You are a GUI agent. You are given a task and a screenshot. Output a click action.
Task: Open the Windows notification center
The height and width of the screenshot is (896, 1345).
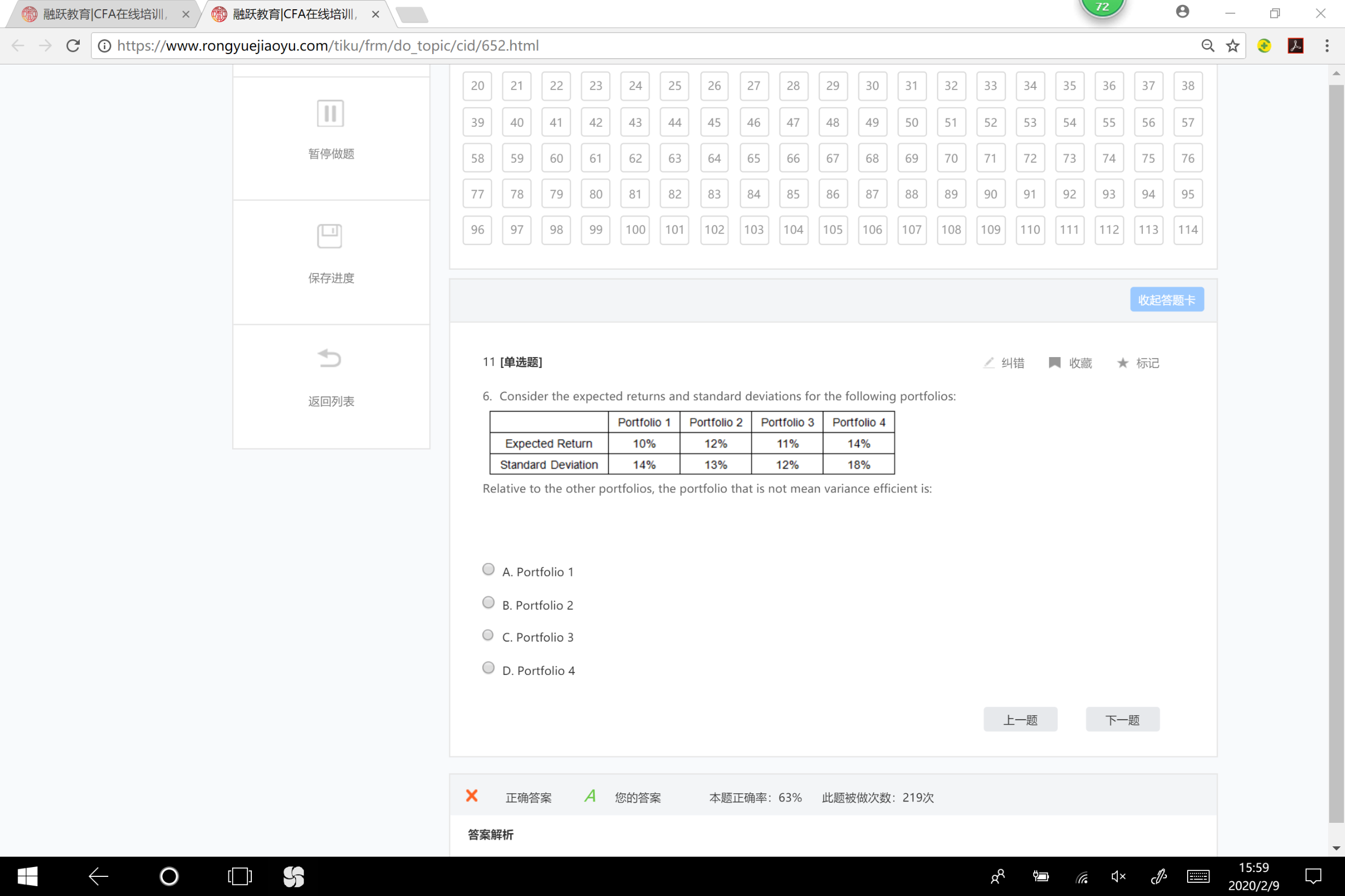point(1313,875)
